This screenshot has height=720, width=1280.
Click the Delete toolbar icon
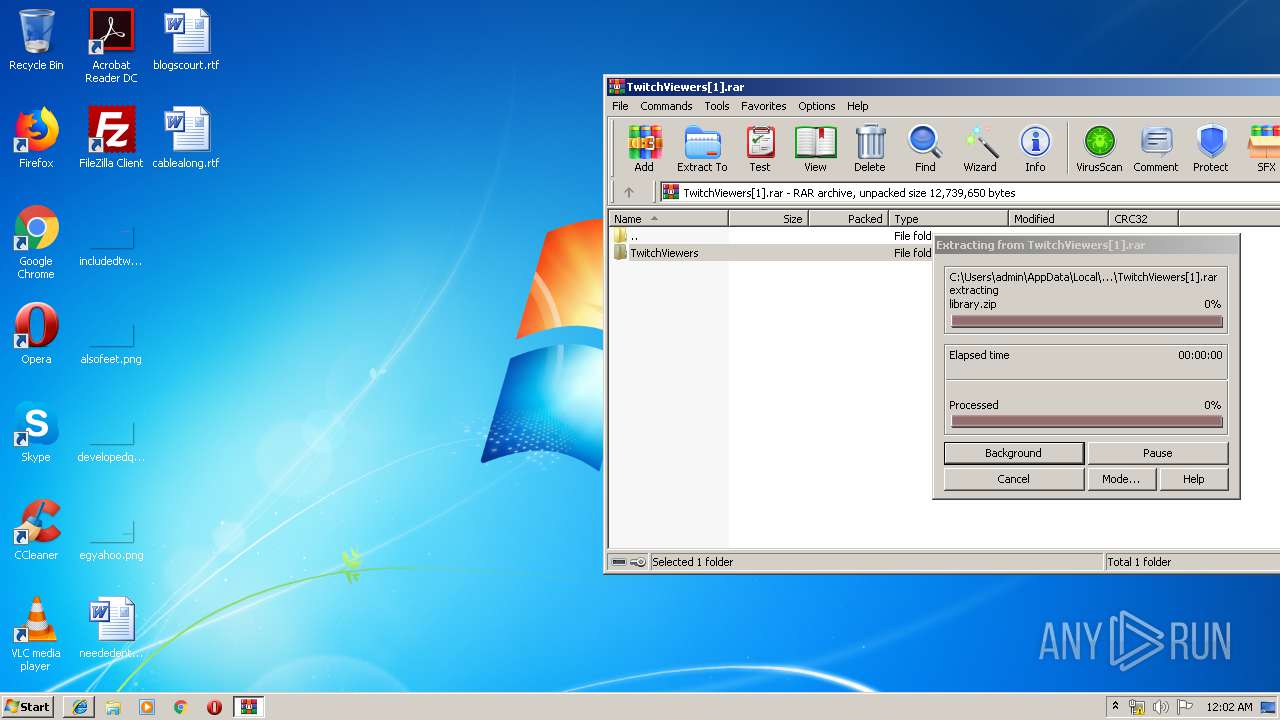click(870, 148)
